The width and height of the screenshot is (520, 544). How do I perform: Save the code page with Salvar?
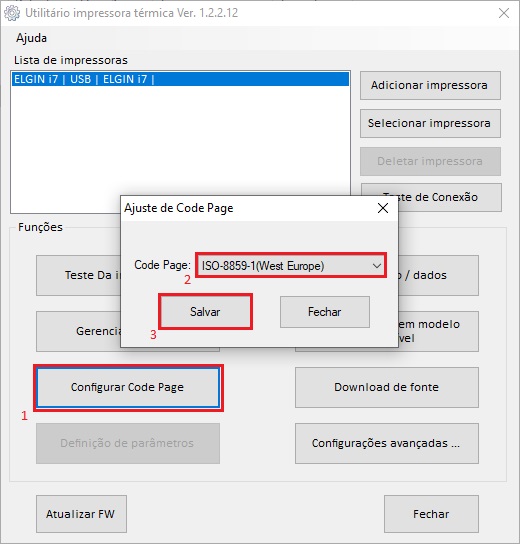click(205, 312)
